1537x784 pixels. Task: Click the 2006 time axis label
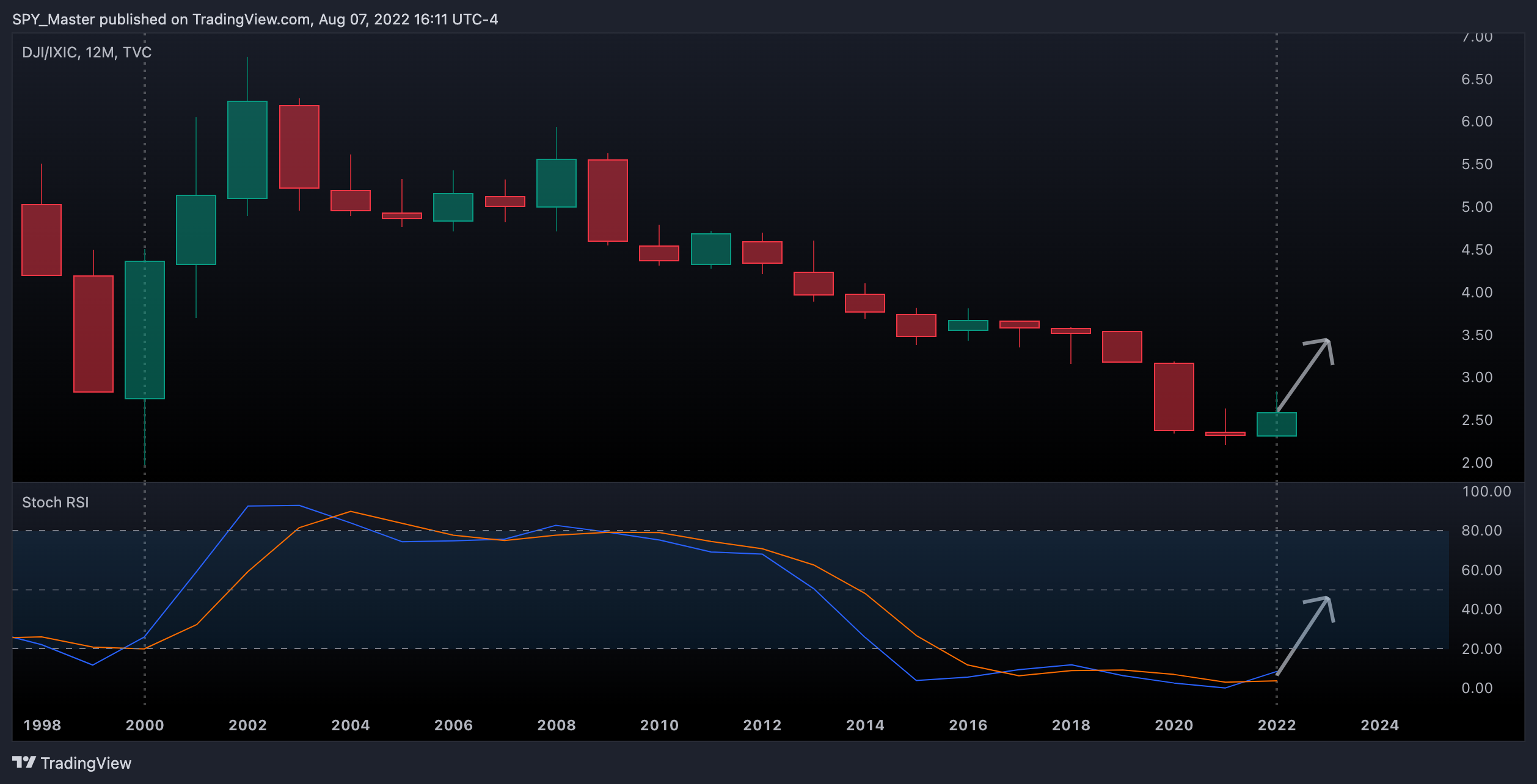pyautogui.click(x=453, y=725)
